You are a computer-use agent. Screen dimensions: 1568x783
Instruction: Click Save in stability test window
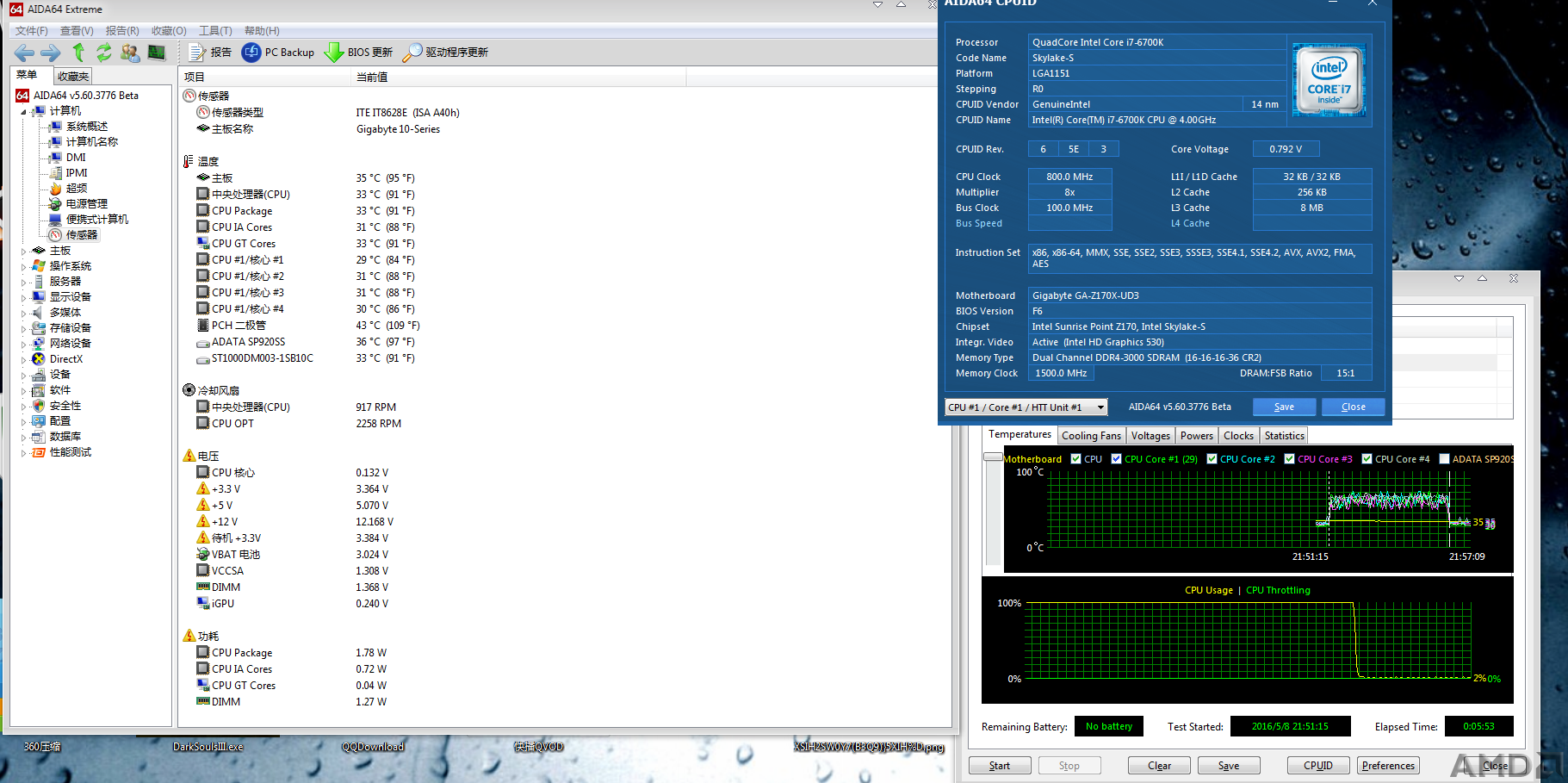tap(1229, 766)
